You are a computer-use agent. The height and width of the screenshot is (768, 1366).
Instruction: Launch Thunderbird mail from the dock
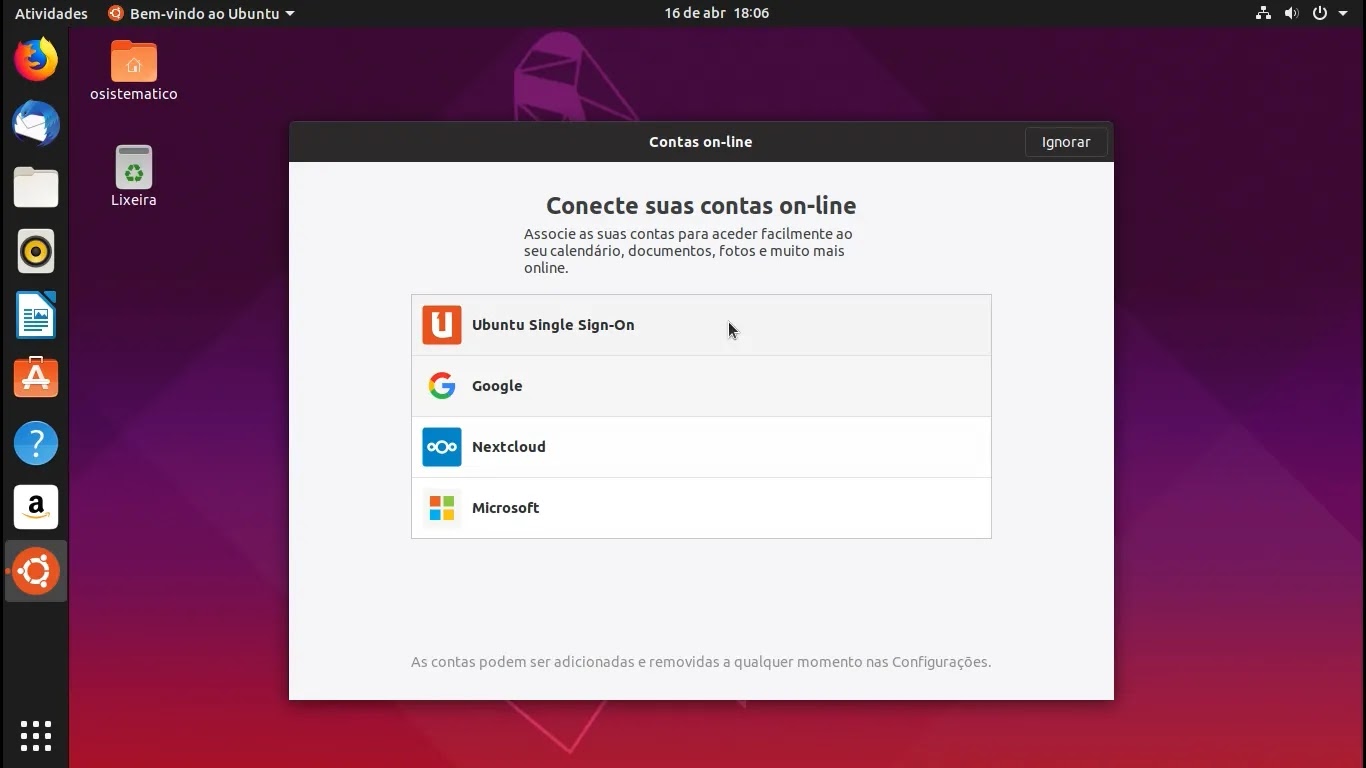click(36, 124)
